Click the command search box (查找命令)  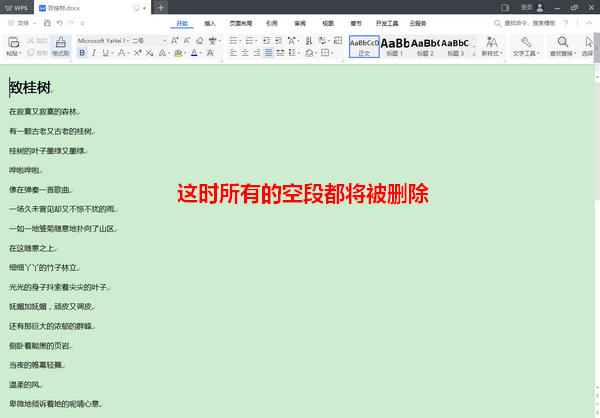tap(520, 21)
